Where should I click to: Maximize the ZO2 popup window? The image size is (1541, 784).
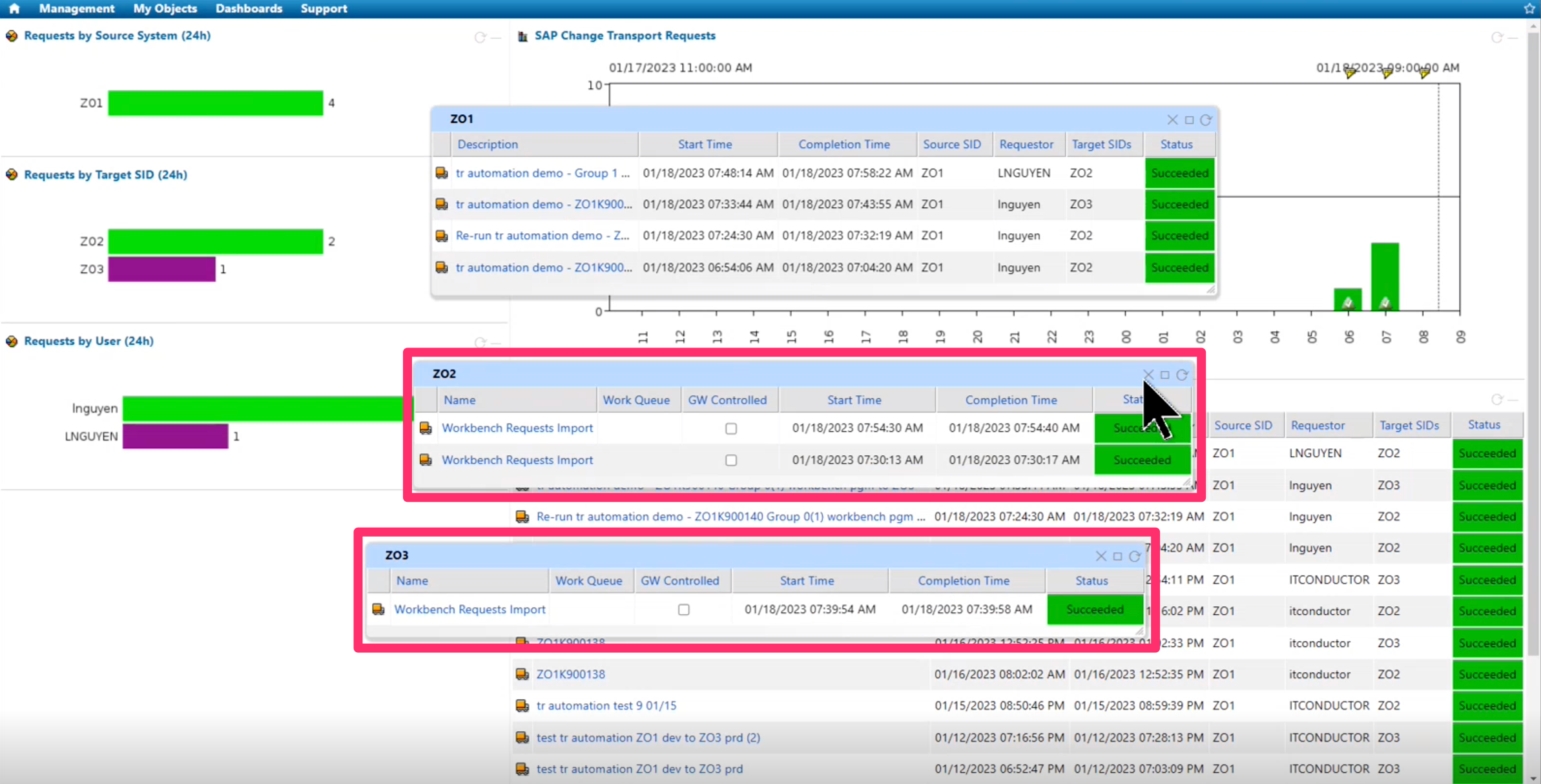pos(1165,375)
